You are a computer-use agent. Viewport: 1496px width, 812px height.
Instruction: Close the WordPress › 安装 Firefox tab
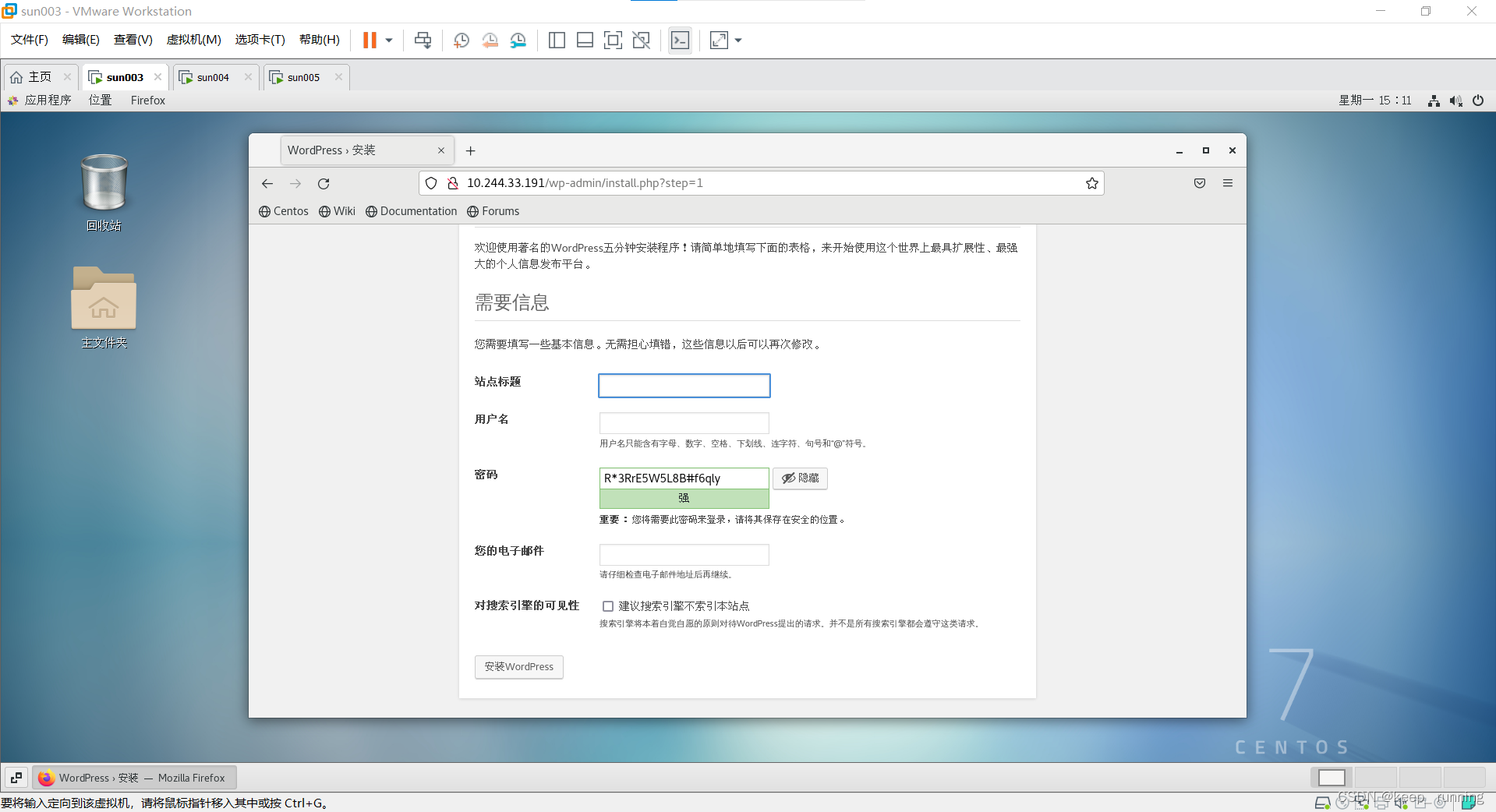pos(441,150)
